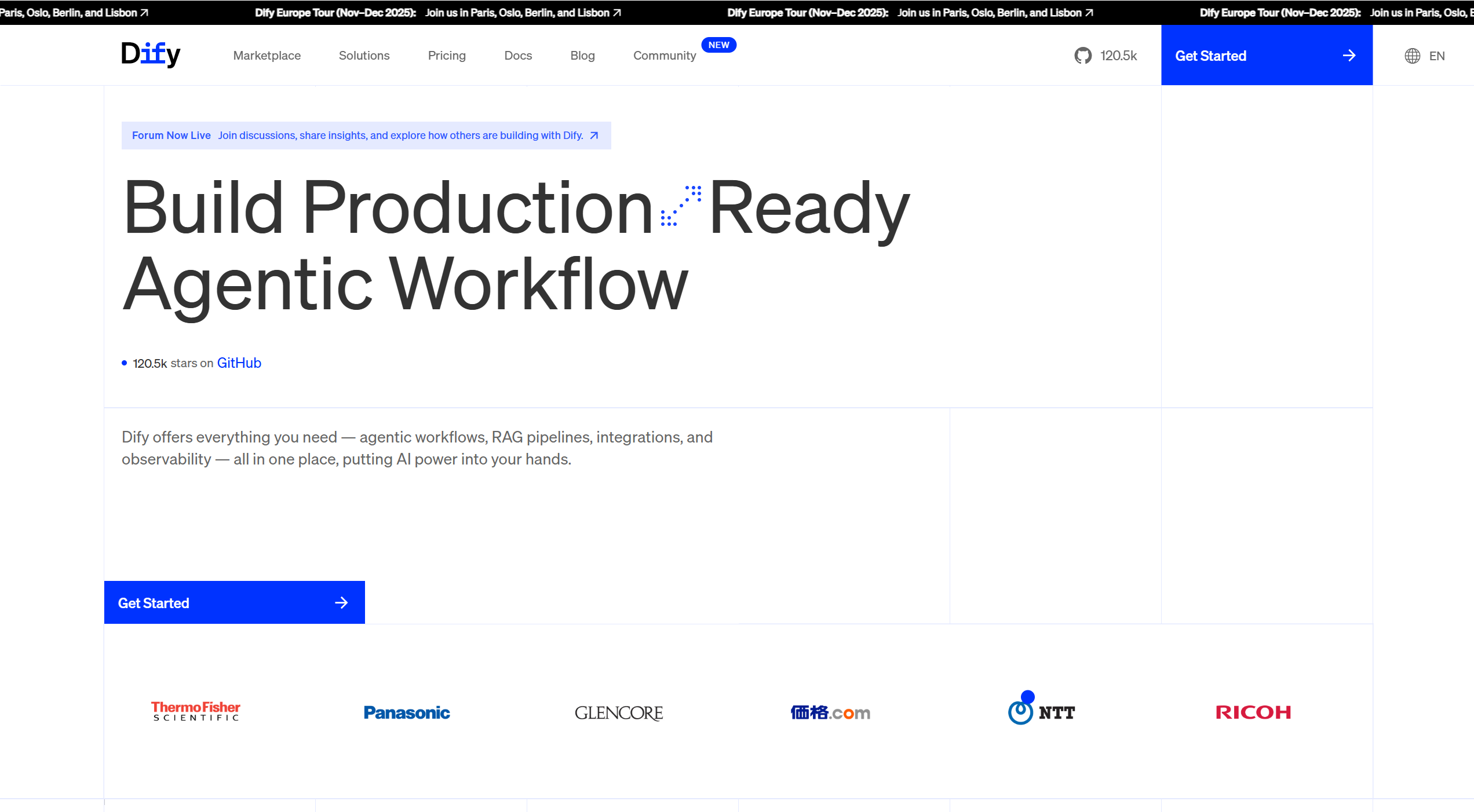The height and width of the screenshot is (812, 1474).
Task: Click the GitHub octocat icon in header
Action: coord(1082,56)
